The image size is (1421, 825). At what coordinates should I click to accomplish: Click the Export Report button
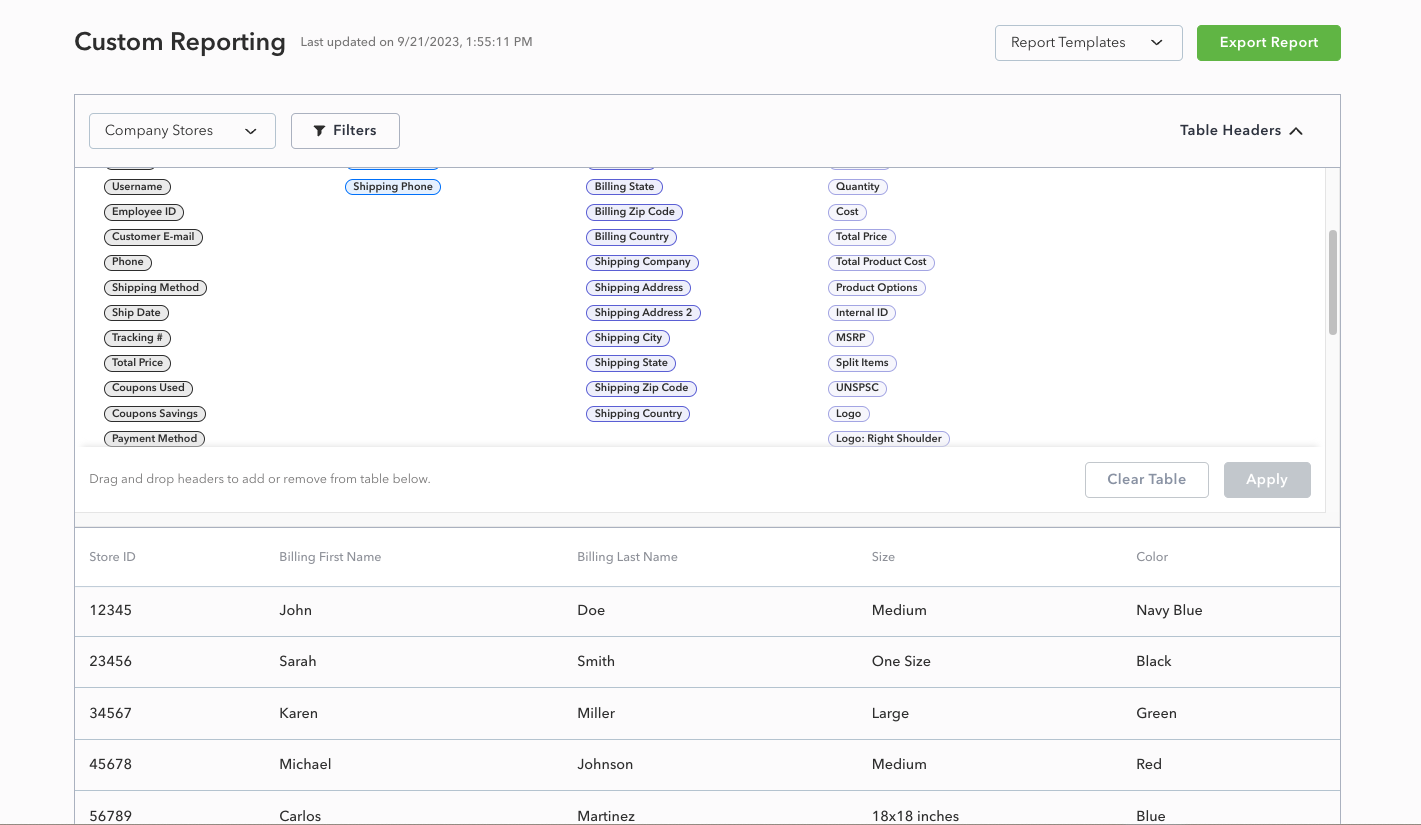(x=1268, y=43)
